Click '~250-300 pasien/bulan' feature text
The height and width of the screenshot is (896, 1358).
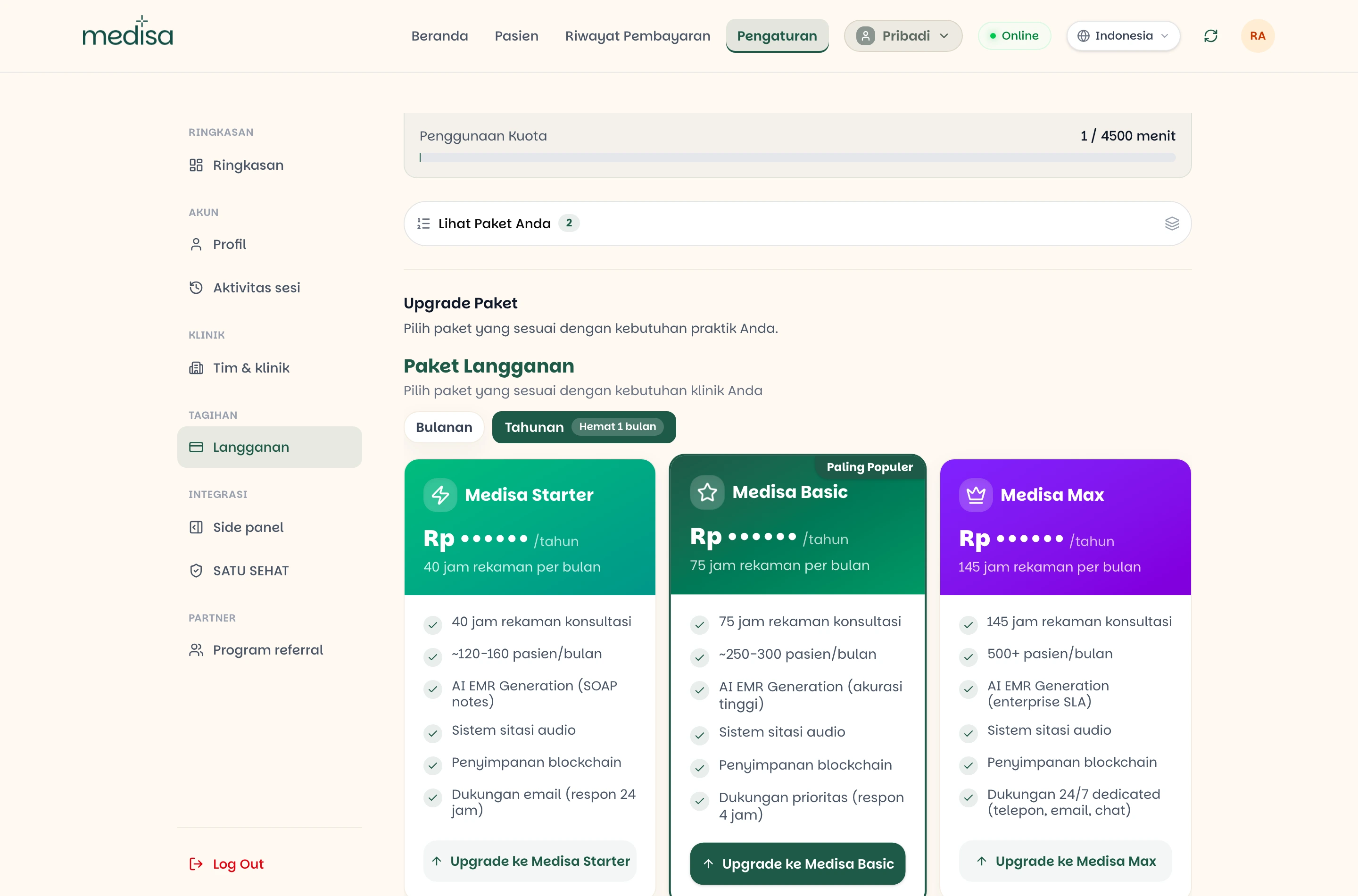point(797,654)
